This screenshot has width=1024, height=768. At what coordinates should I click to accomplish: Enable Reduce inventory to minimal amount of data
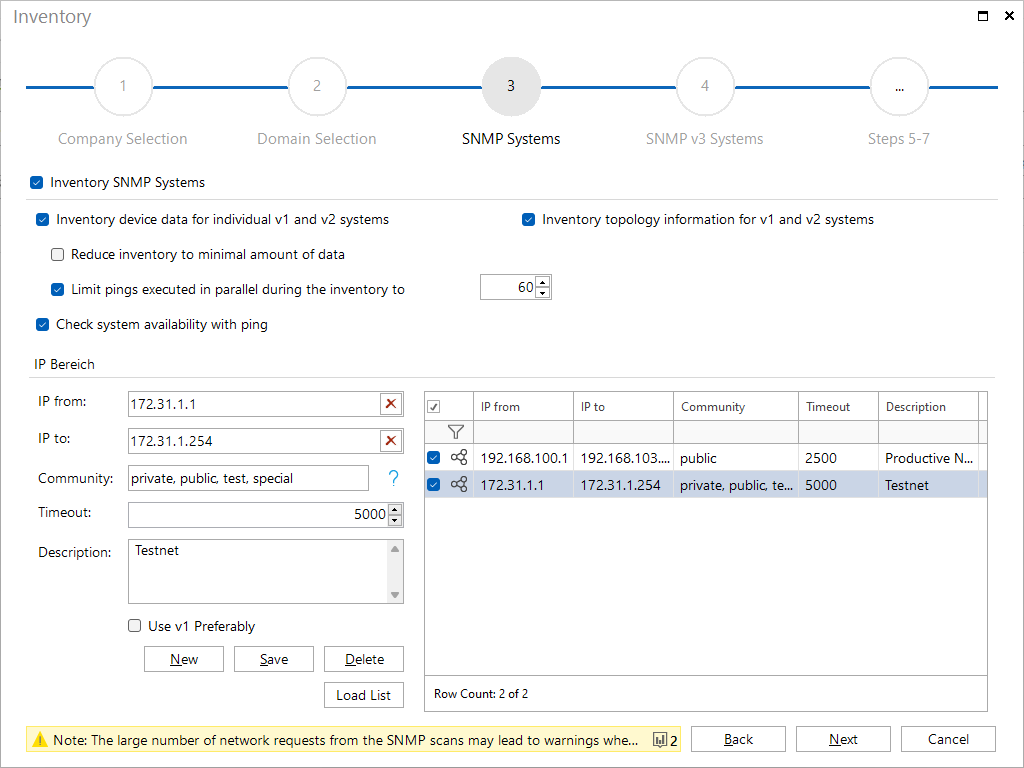[57, 254]
